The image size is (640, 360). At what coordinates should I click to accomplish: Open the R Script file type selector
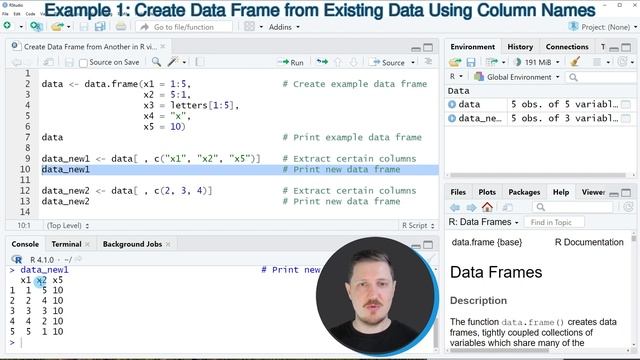418,225
